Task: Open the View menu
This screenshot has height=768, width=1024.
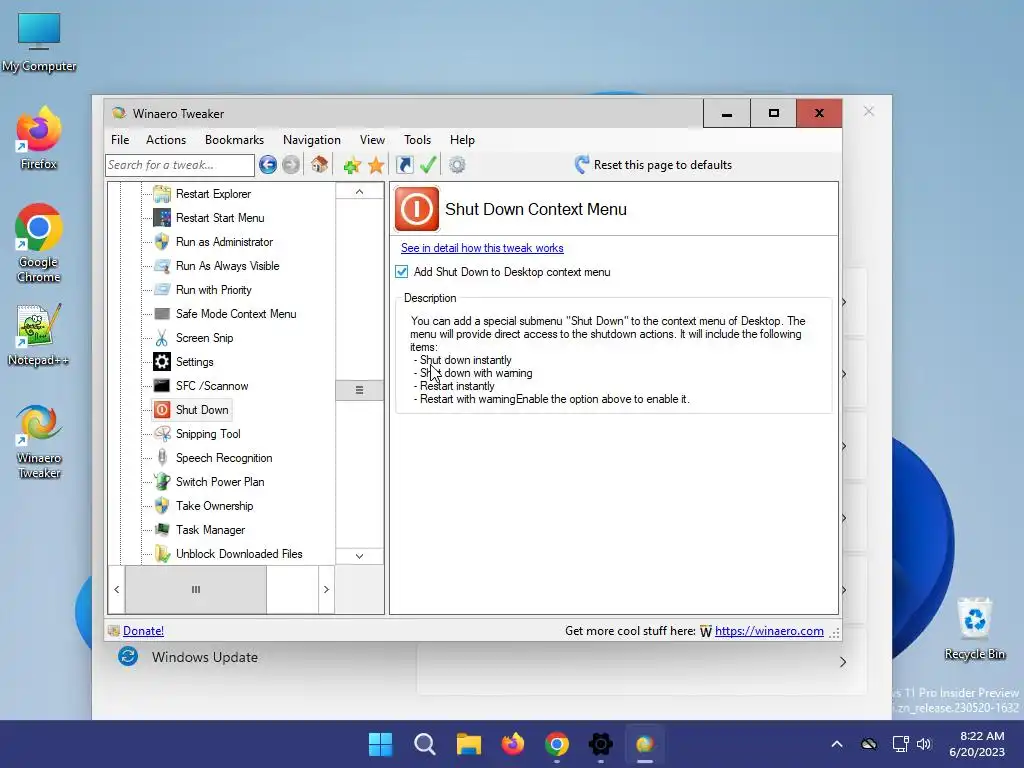Action: [372, 140]
